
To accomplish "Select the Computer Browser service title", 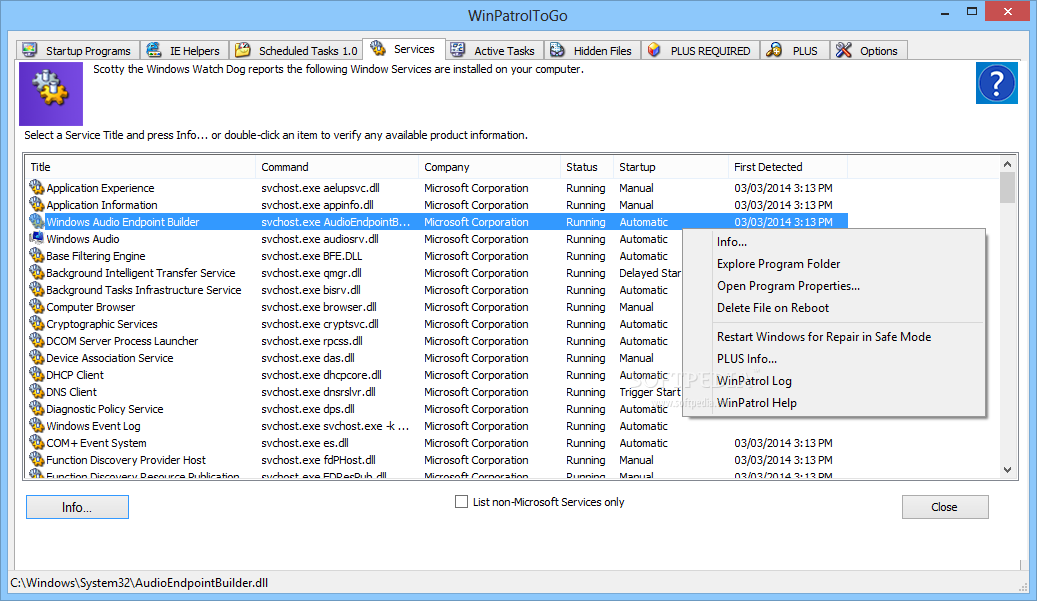I will click(91, 307).
